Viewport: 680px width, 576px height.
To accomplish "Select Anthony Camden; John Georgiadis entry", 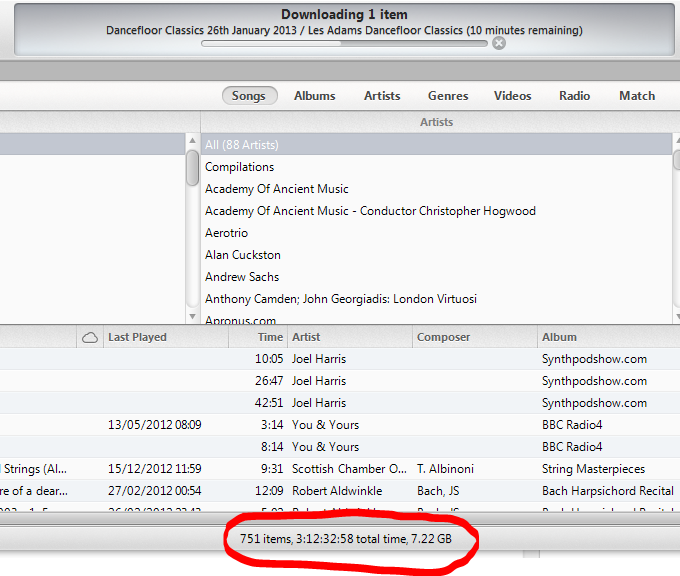I will coord(436,299).
